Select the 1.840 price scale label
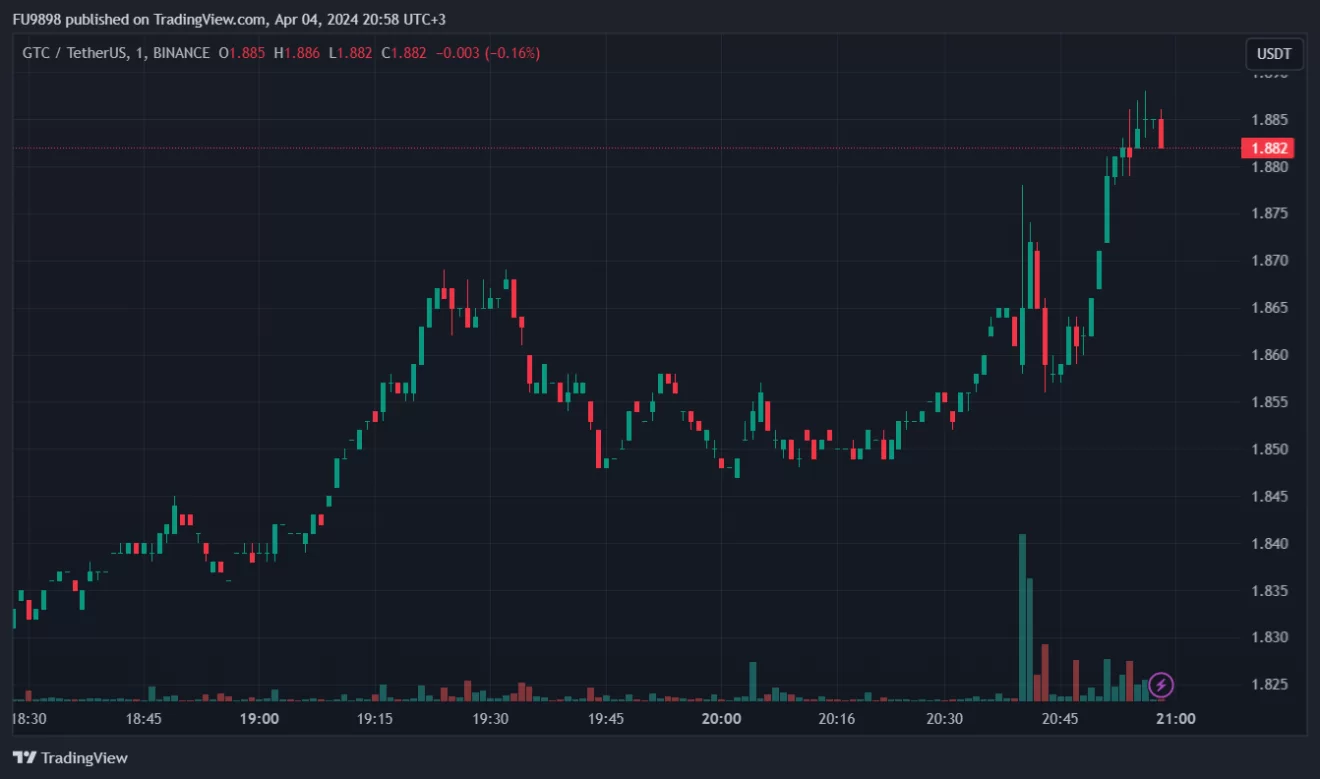This screenshot has height=779, width=1320. pos(1268,543)
